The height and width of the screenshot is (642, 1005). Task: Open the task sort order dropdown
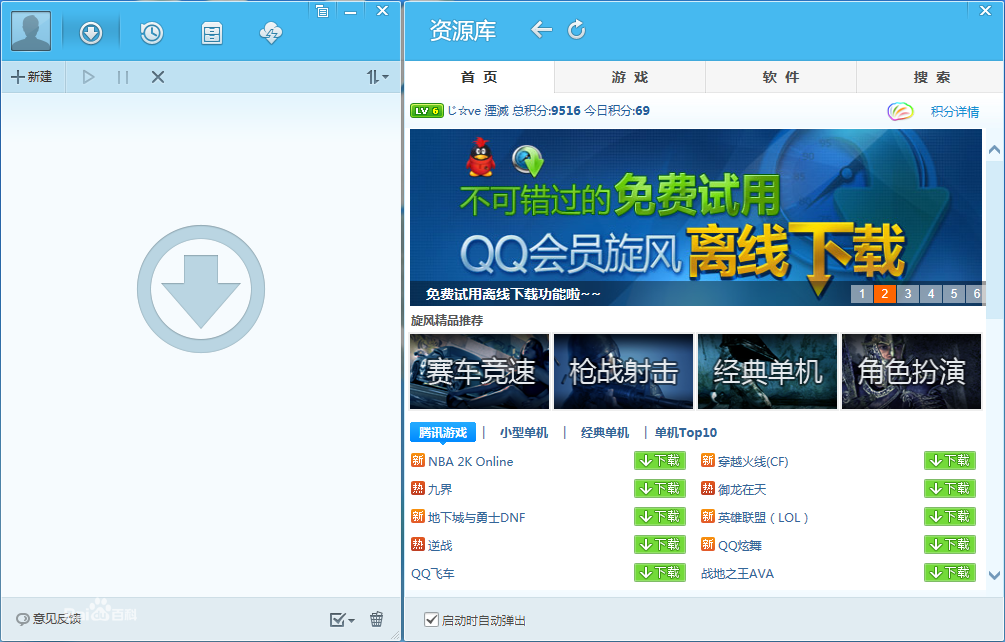pos(375,77)
